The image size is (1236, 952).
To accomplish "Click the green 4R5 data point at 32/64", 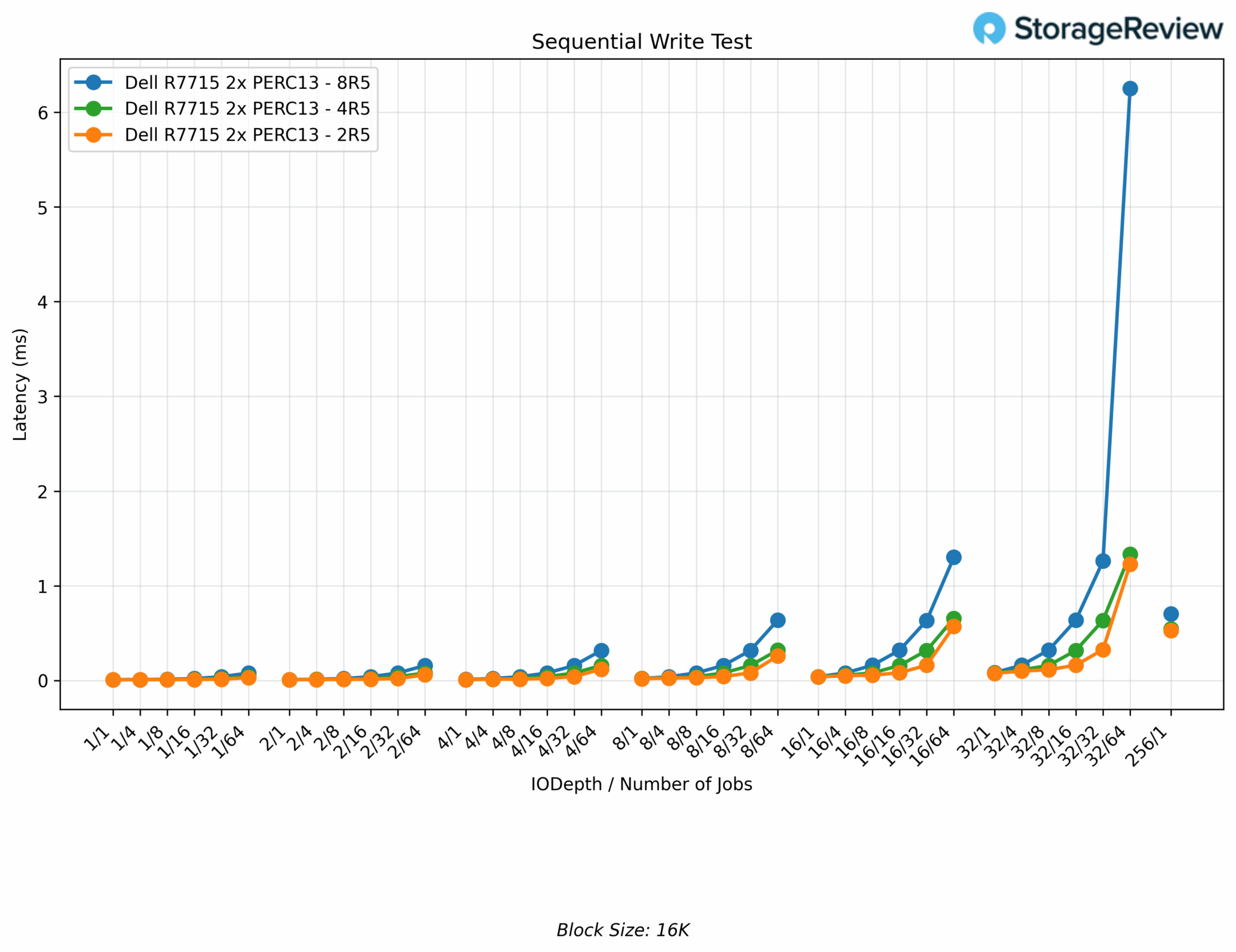I will pos(1130,554).
